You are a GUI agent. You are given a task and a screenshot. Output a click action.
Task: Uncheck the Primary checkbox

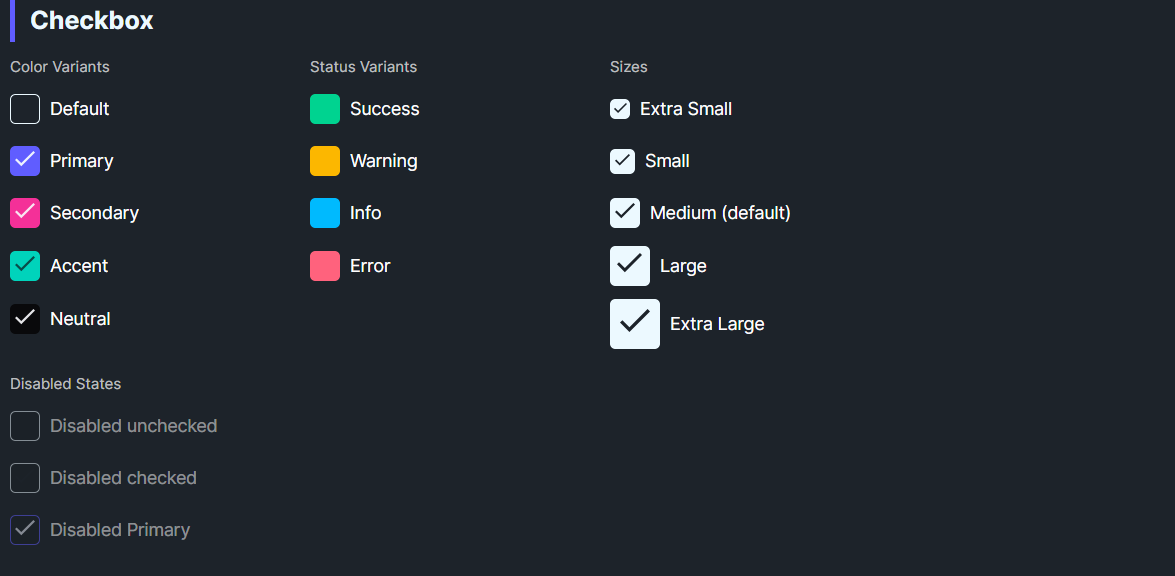click(x=25, y=160)
